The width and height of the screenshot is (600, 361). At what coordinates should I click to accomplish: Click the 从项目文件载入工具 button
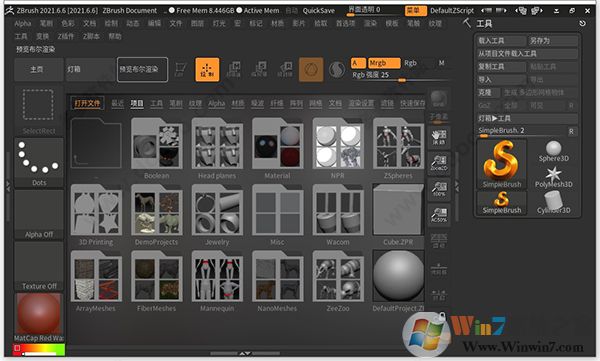527,54
